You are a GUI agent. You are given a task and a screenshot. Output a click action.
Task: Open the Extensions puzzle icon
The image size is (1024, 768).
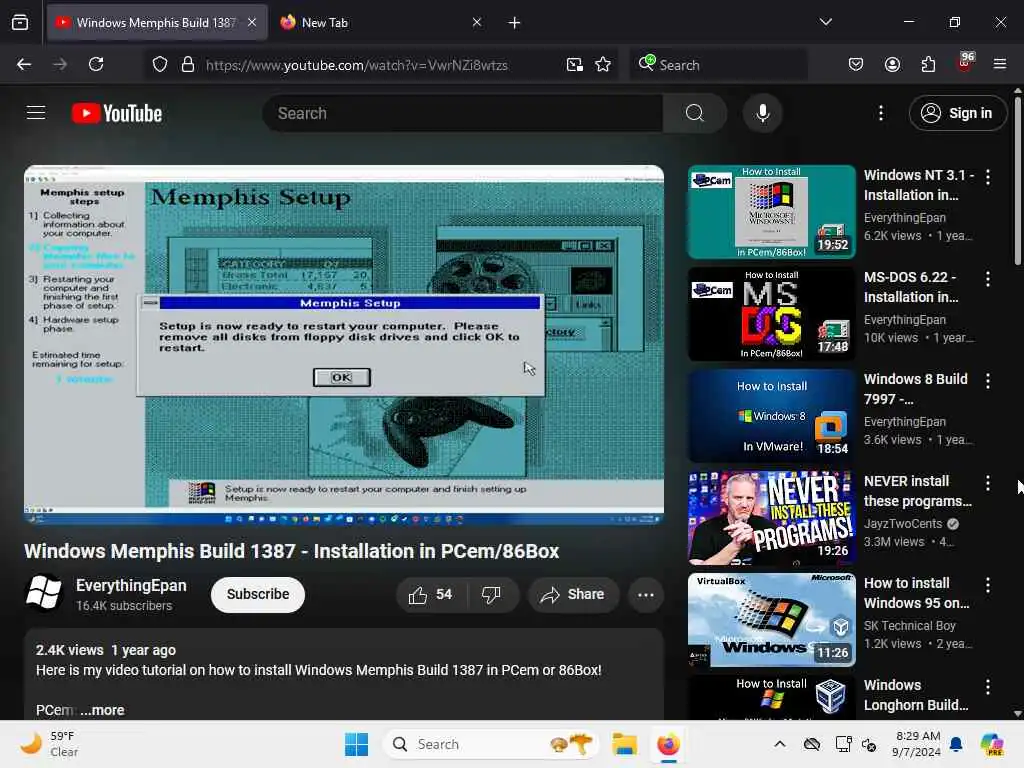tap(928, 64)
